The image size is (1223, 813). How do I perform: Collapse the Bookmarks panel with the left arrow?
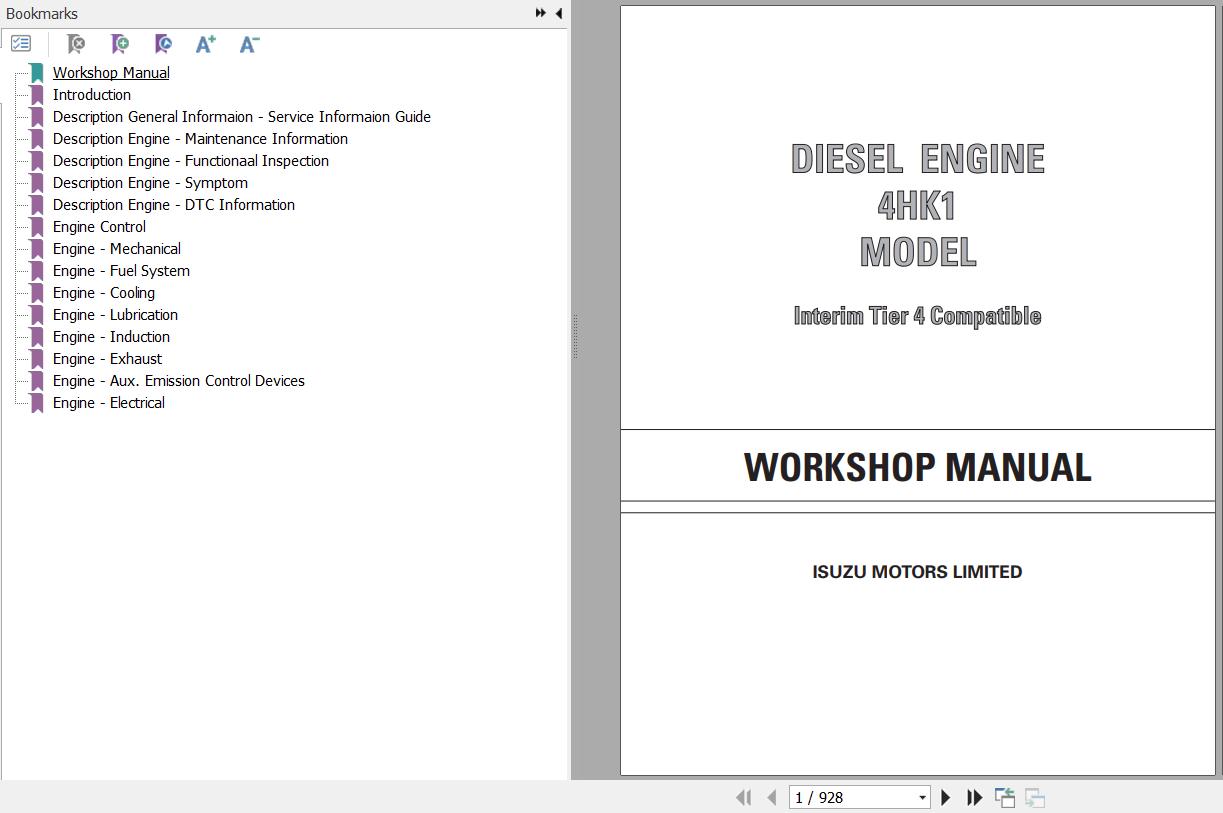pyautogui.click(x=558, y=13)
